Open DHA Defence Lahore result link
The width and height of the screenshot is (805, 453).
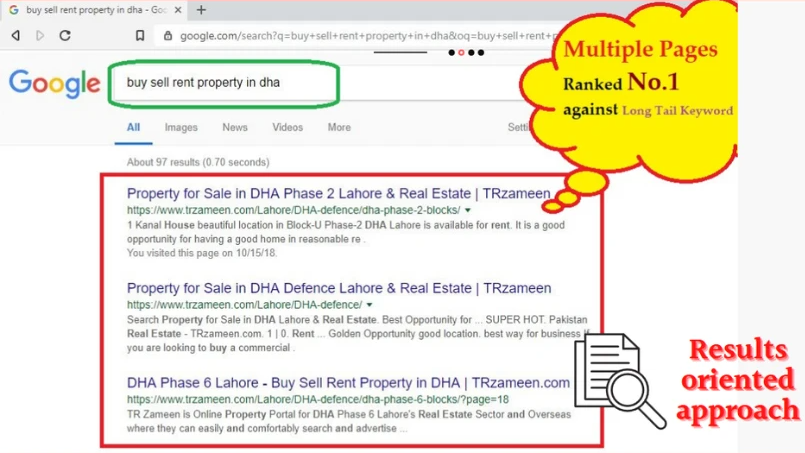pyautogui.click(x=339, y=288)
